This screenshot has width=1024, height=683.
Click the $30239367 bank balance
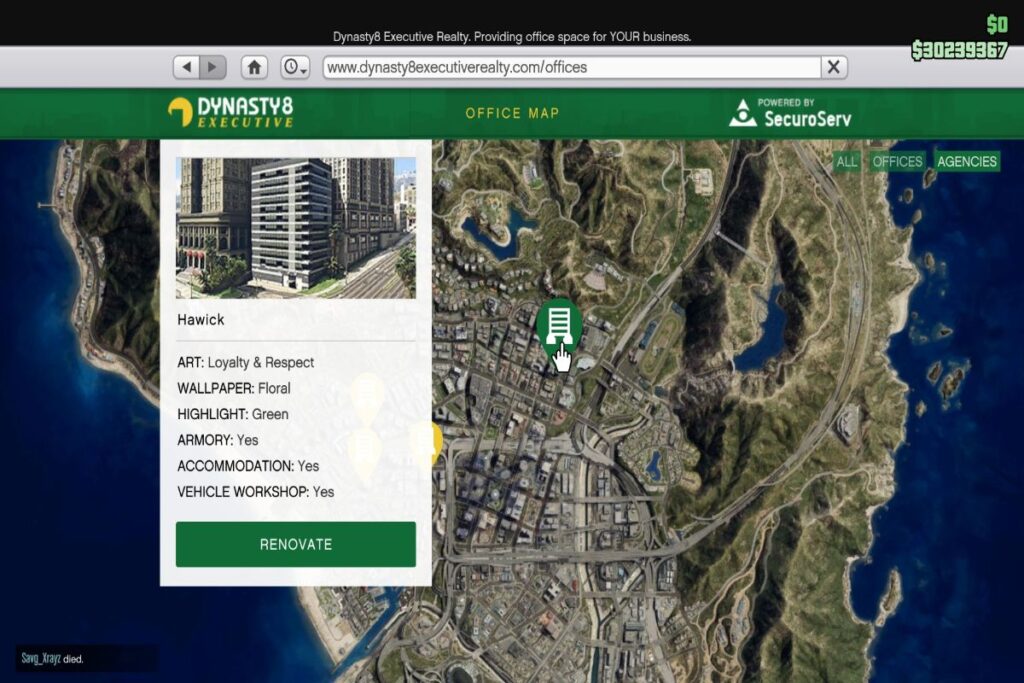pos(959,50)
